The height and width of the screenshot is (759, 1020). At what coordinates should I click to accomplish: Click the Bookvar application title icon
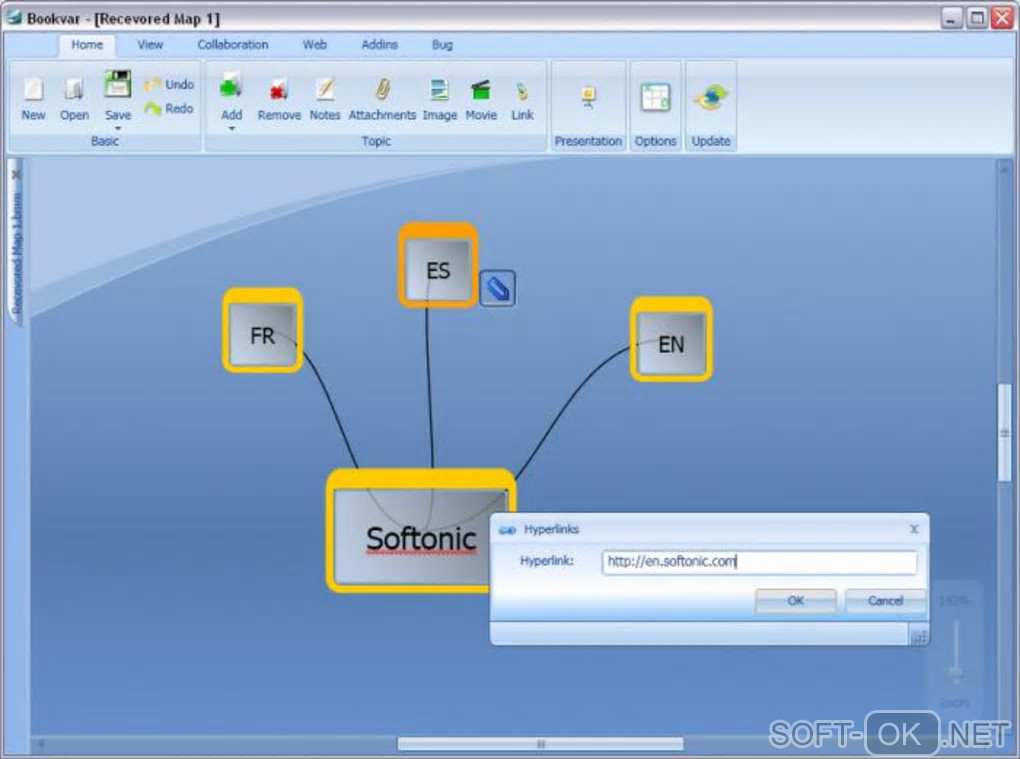pos(13,17)
